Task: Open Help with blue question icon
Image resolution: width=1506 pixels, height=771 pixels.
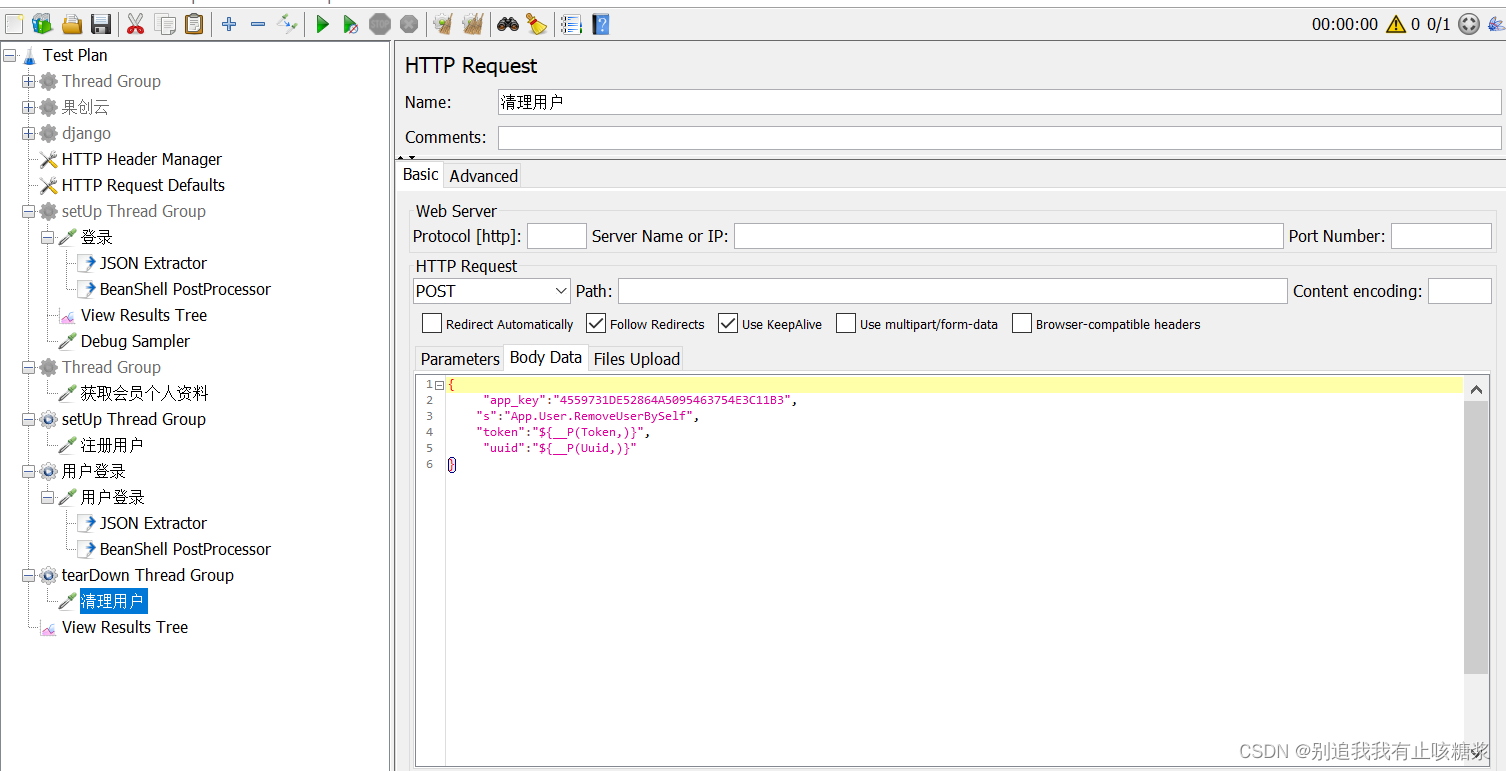Action: click(x=600, y=24)
